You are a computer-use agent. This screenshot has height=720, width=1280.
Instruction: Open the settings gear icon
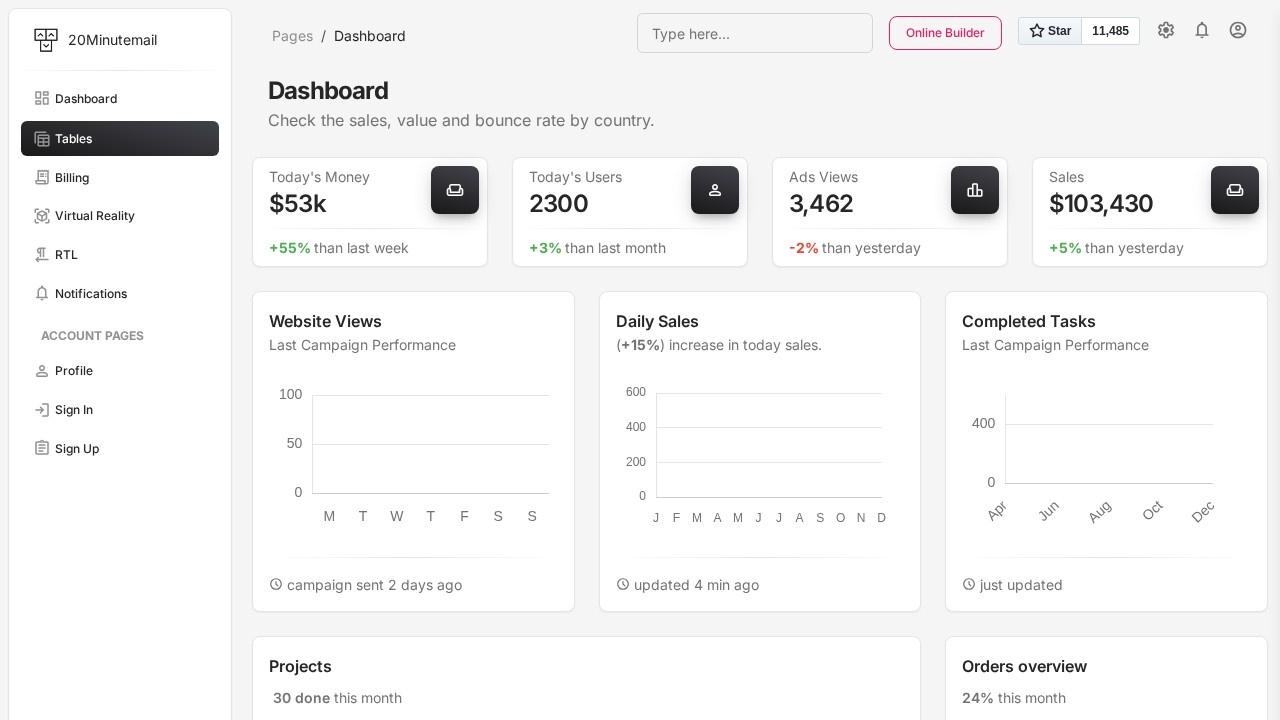point(1166,30)
